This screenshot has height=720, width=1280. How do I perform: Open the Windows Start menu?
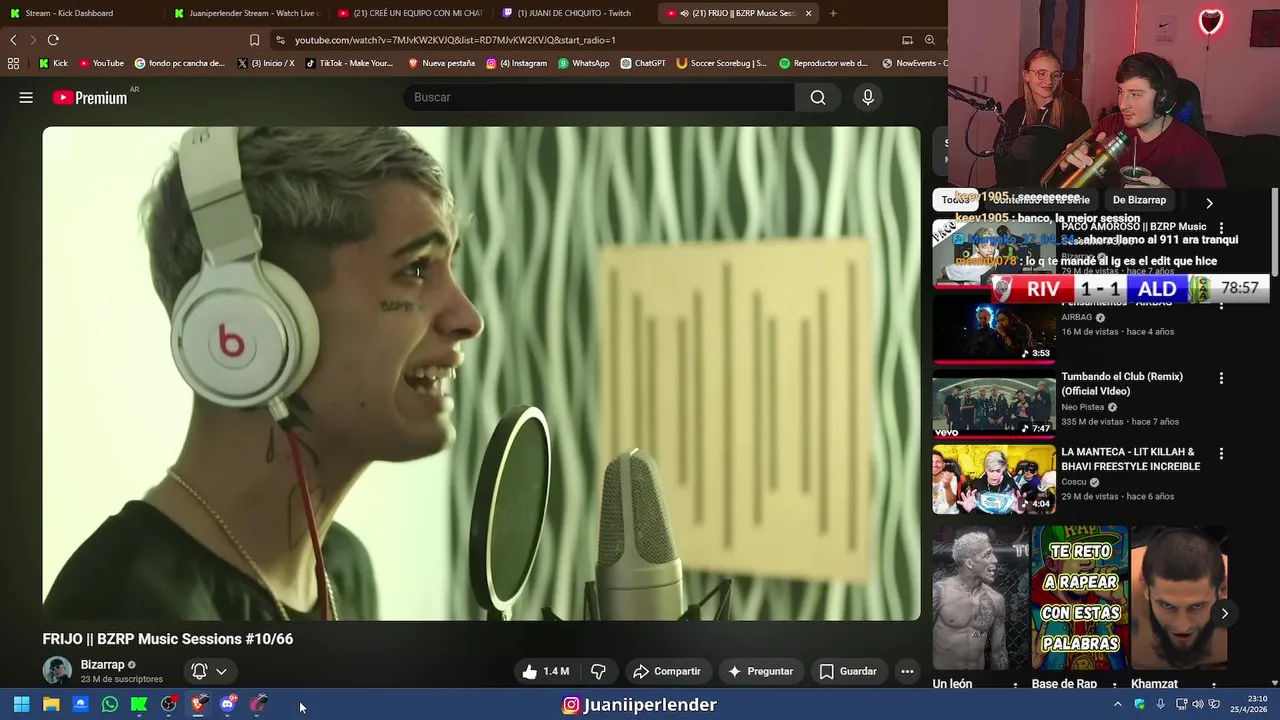click(x=21, y=704)
